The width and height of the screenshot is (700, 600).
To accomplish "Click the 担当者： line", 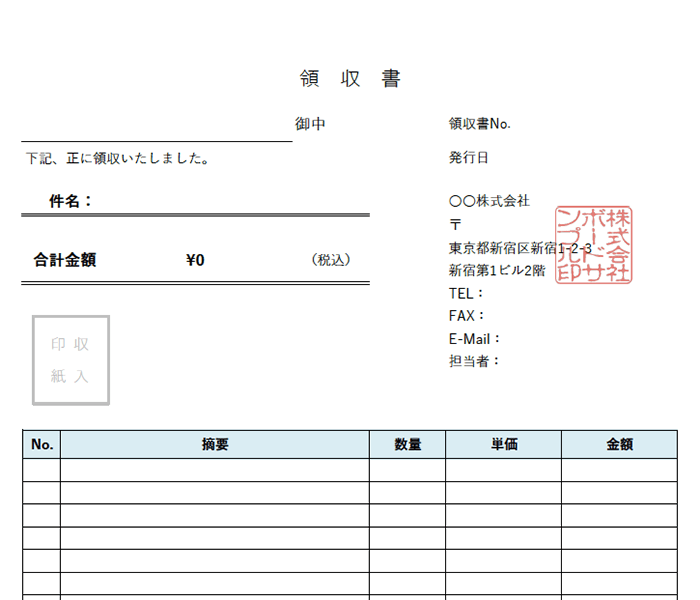I will coord(474,361).
